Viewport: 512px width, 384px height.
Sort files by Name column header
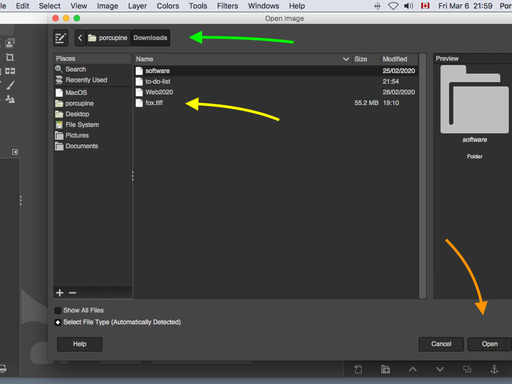(x=243, y=59)
